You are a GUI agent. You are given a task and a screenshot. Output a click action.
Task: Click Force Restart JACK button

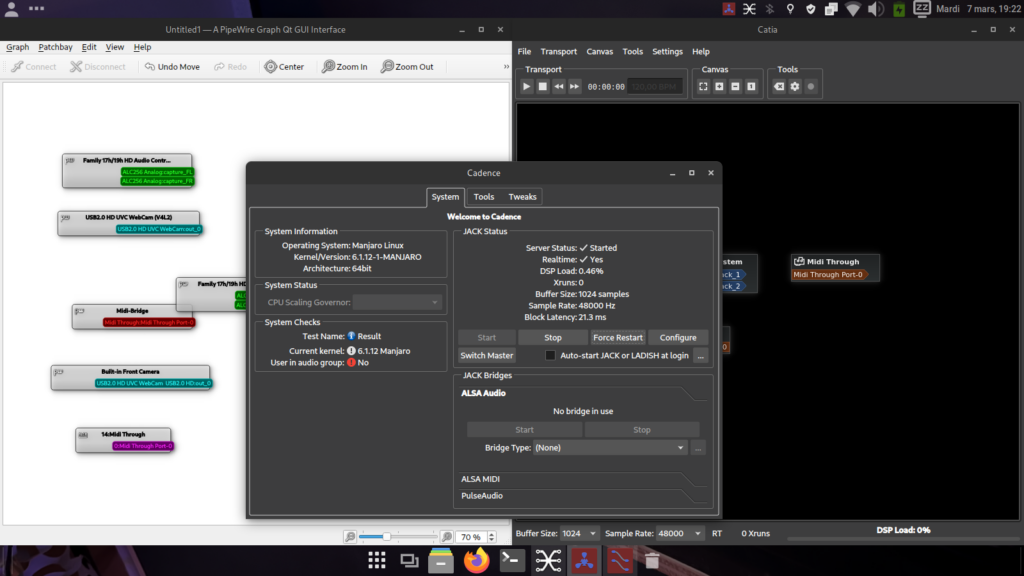(618, 338)
